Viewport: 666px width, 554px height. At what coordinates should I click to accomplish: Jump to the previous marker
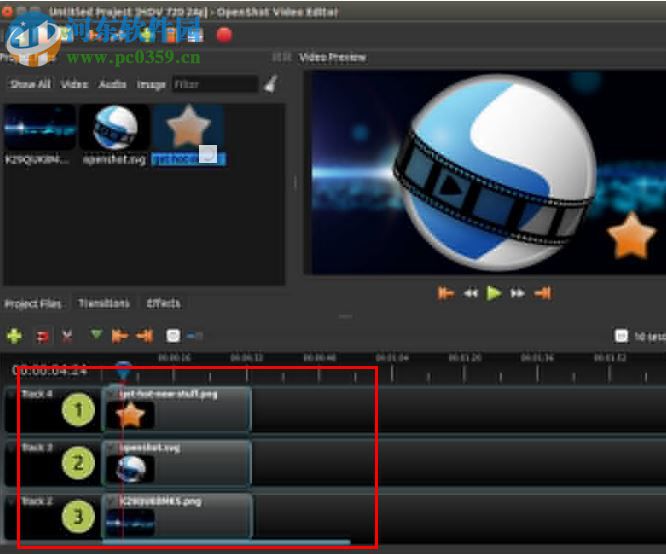pyautogui.click(x=120, y=336)
